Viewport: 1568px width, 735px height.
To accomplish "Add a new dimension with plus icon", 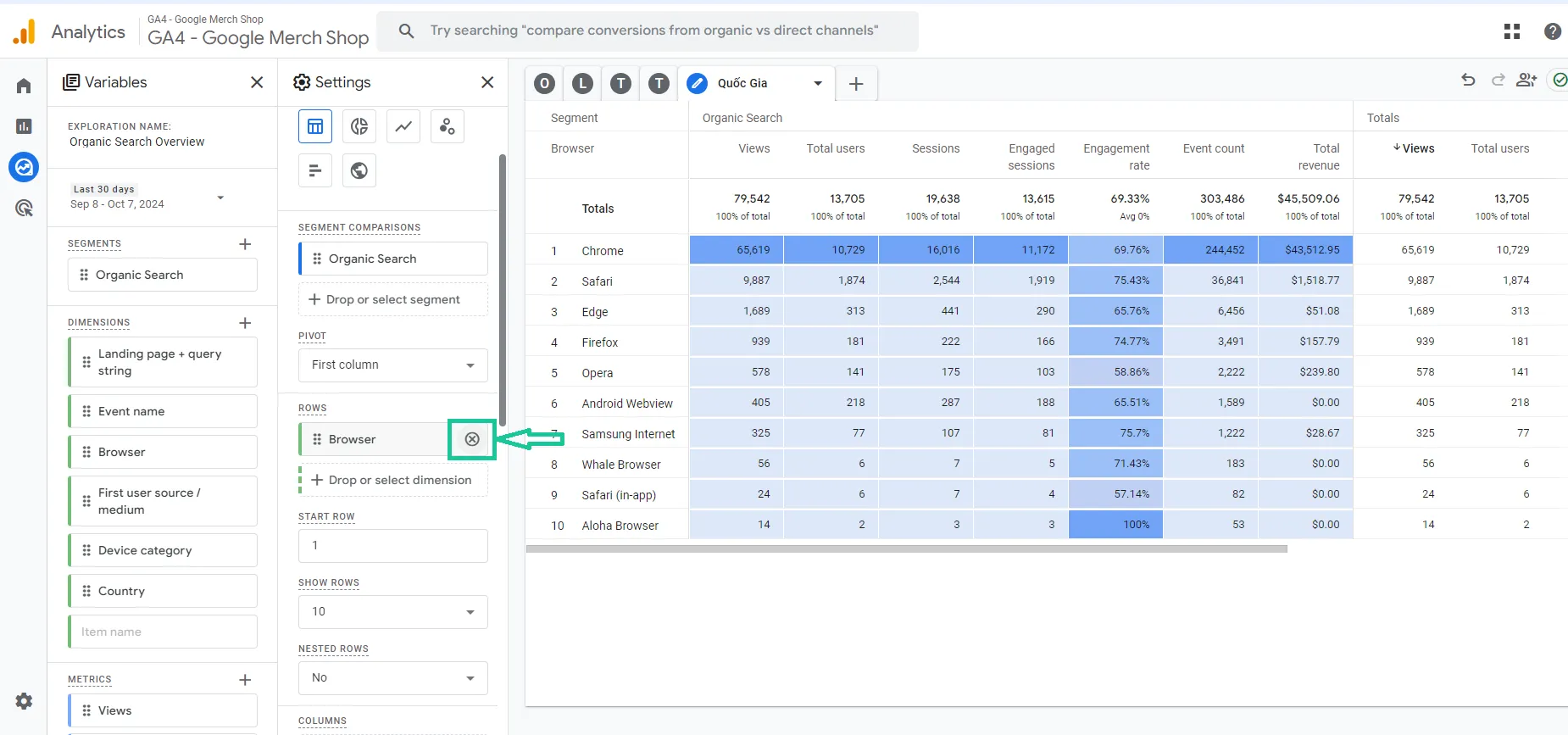I will click(x=245, y=323).
